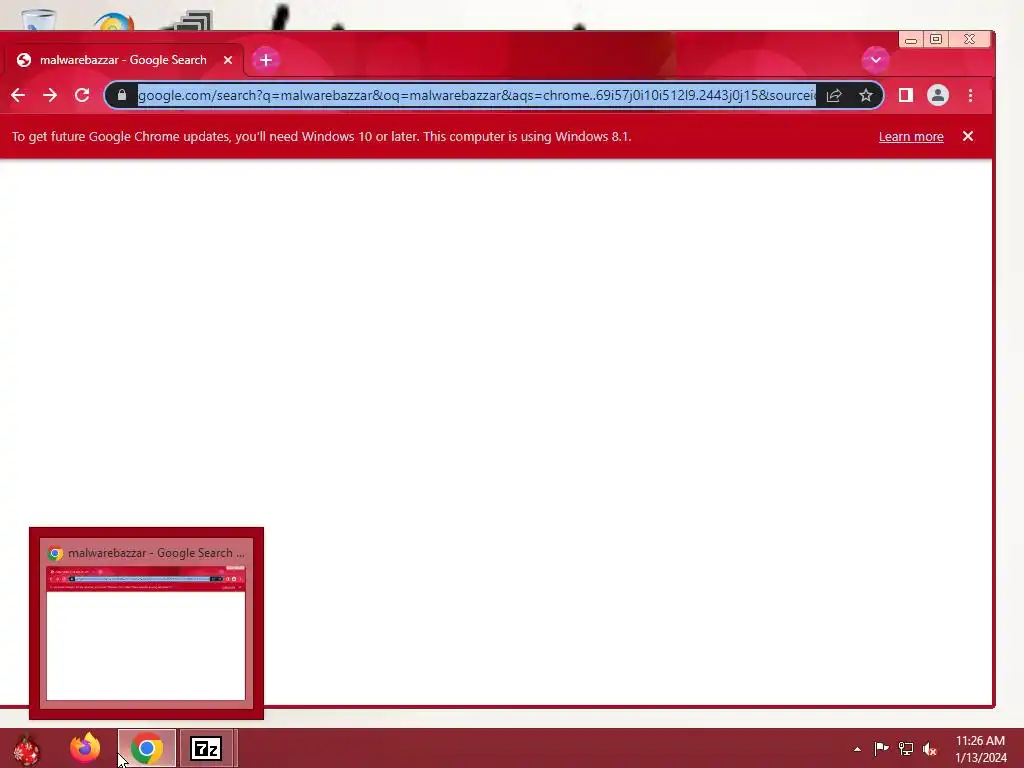Go forward with the Chrome forward arrow
This screenshot has height=768, width=1024.
[x=50, y=95]
